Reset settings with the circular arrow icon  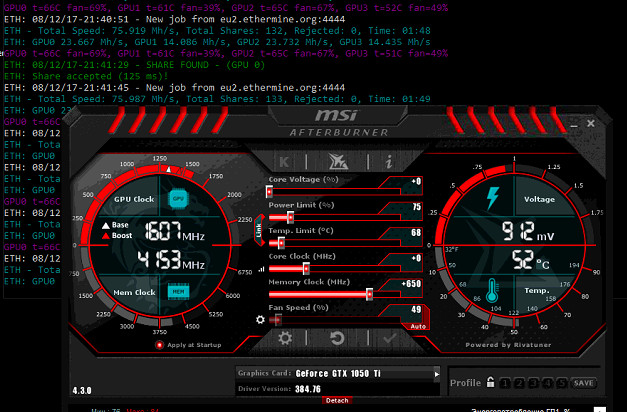point(337,338)
